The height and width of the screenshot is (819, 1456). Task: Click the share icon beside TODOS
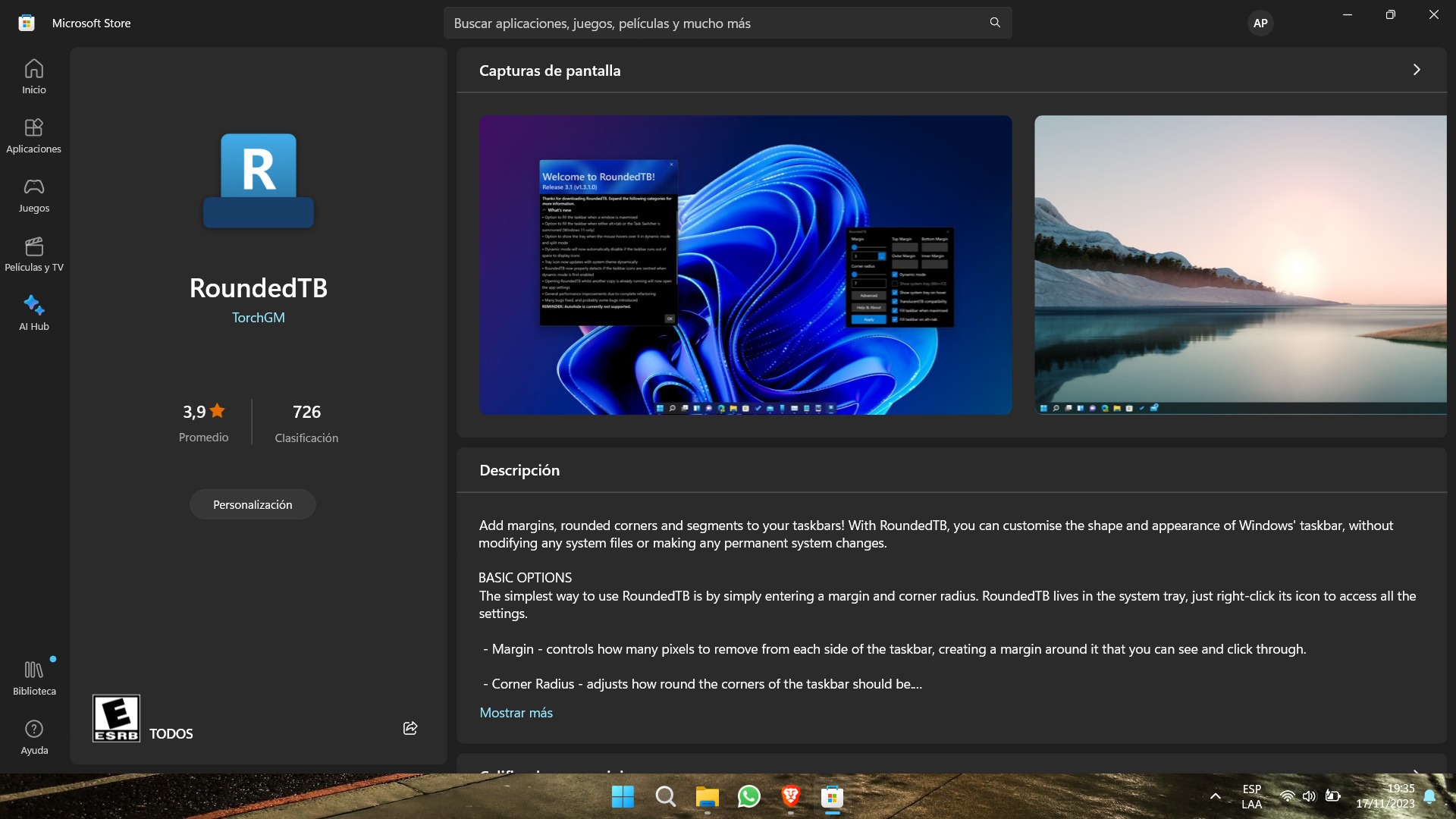click(410, 728)
